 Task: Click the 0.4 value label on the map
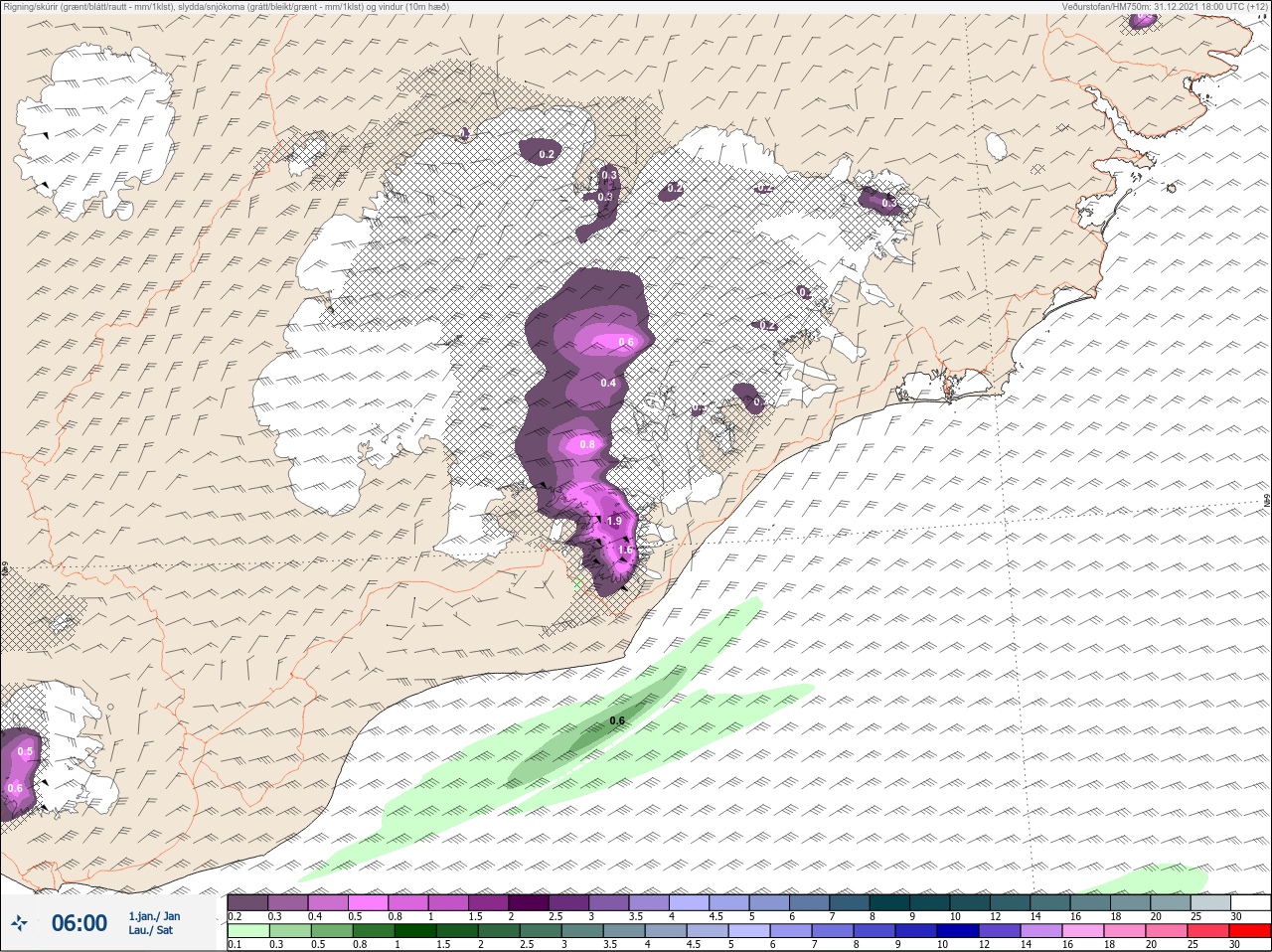[608, 383]
